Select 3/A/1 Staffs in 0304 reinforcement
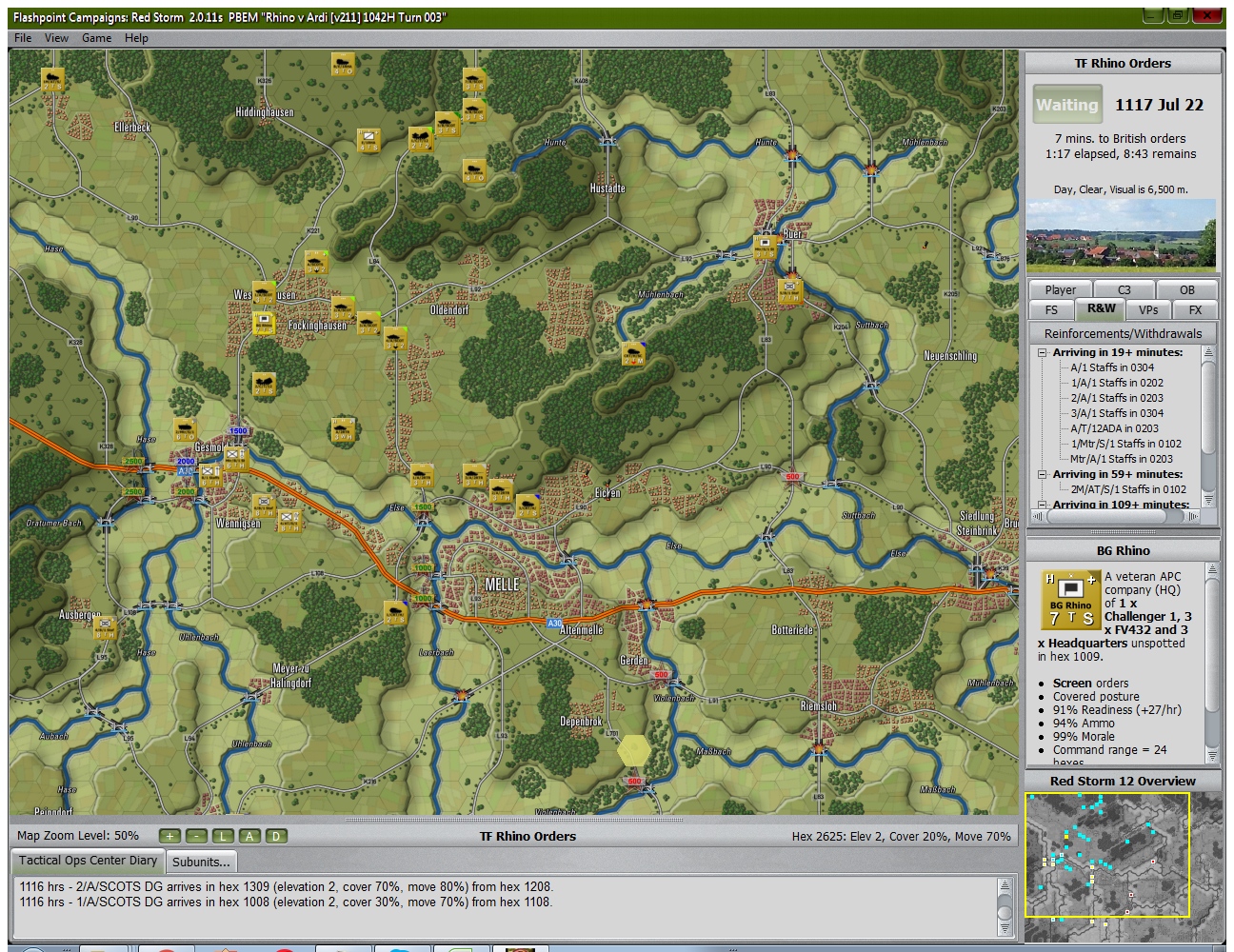Viewport: 1234px width, 952px height. coord(1117,413)
